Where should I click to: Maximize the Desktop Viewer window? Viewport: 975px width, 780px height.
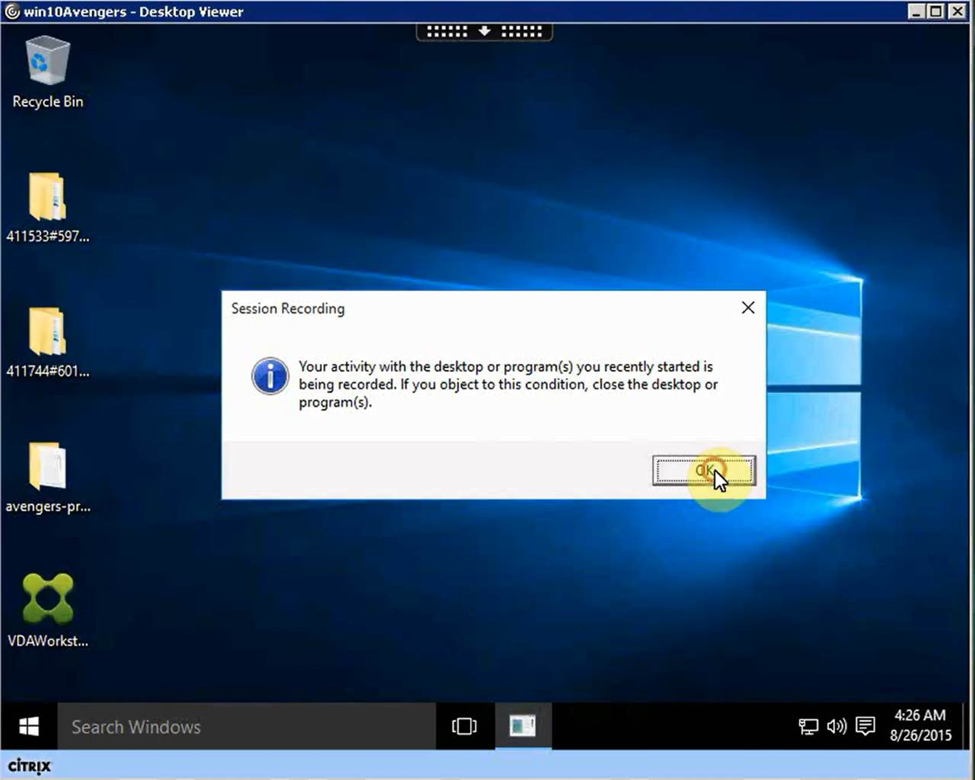(x=936, y=12)
